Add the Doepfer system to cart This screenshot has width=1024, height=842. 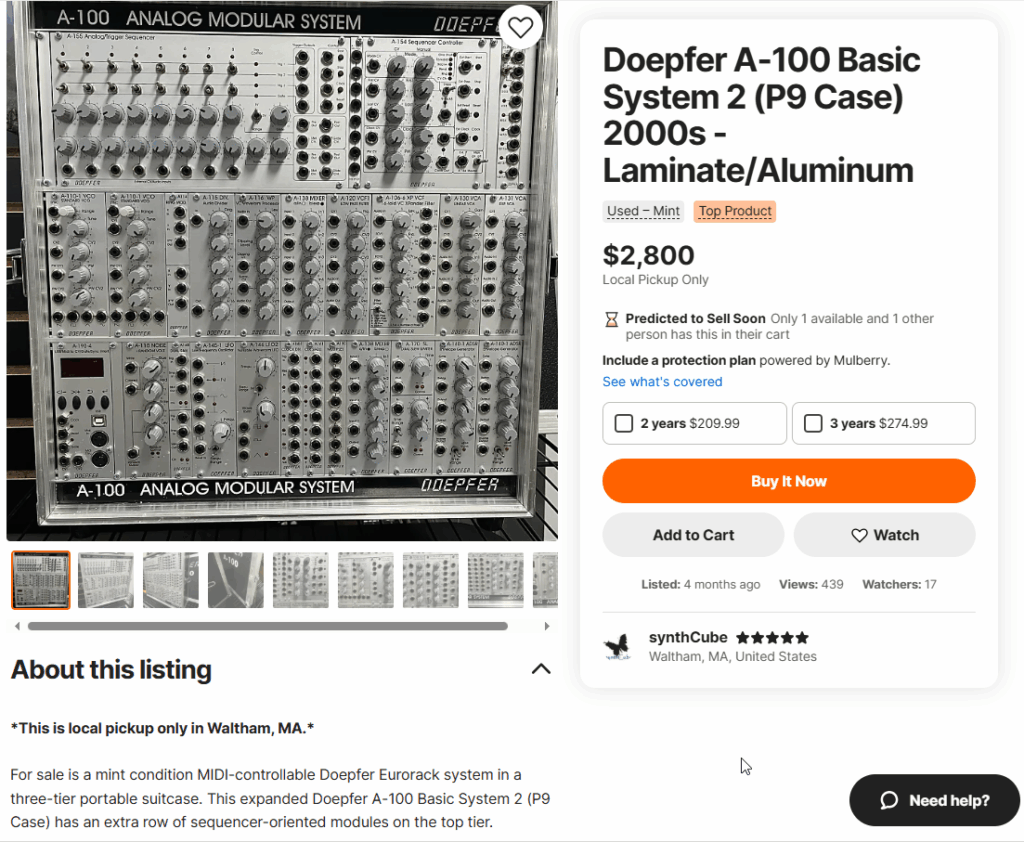693,535
